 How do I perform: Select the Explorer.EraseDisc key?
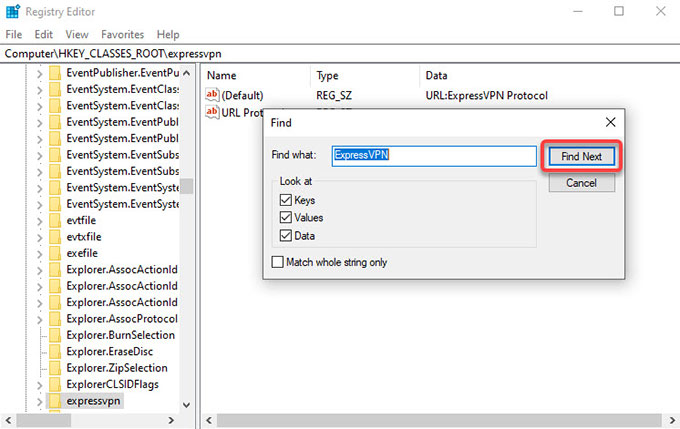tap(109, 352)
